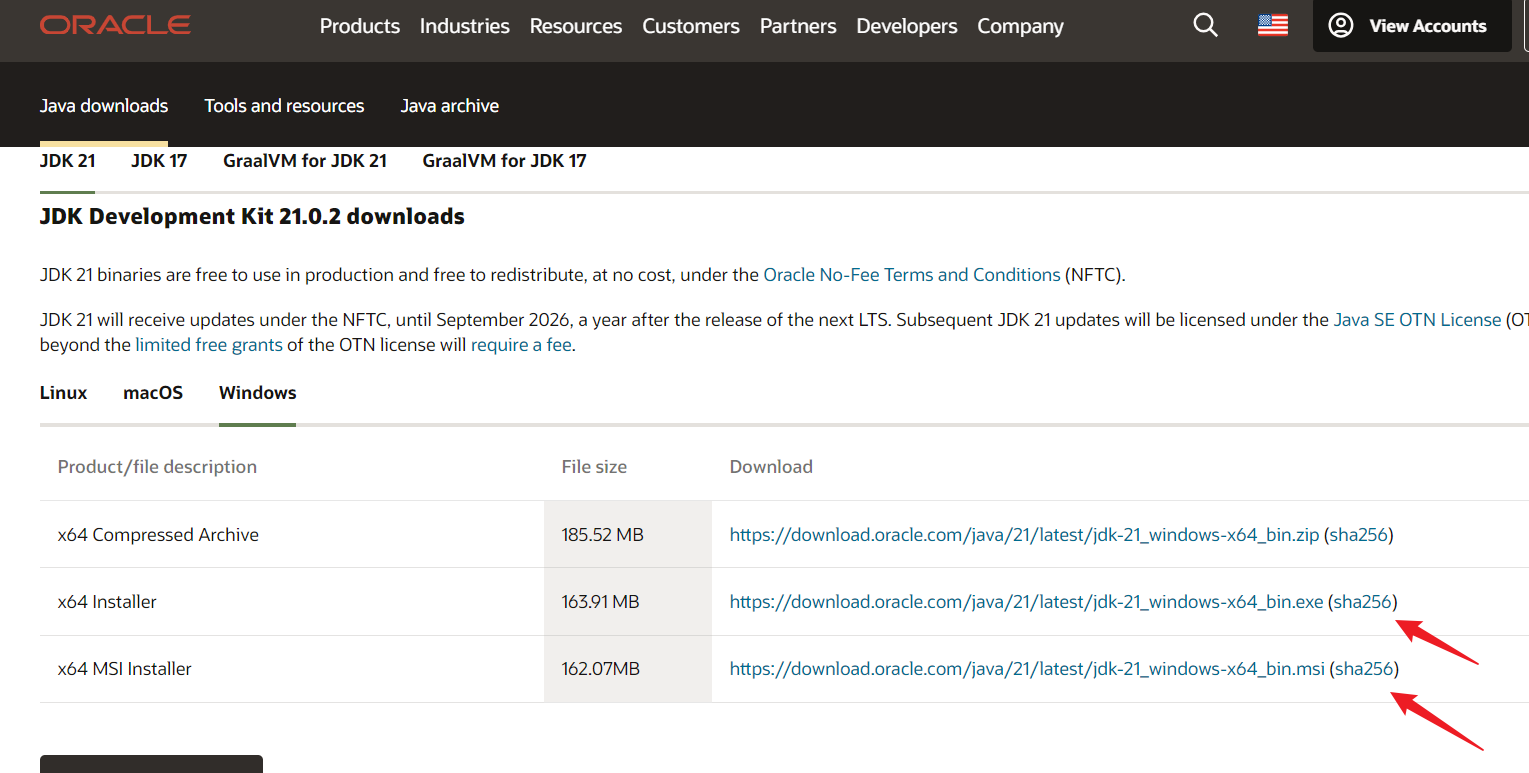The image size is (1529, 773).
Task: Click the 185.52 MB file size
Action: [602, 535]
